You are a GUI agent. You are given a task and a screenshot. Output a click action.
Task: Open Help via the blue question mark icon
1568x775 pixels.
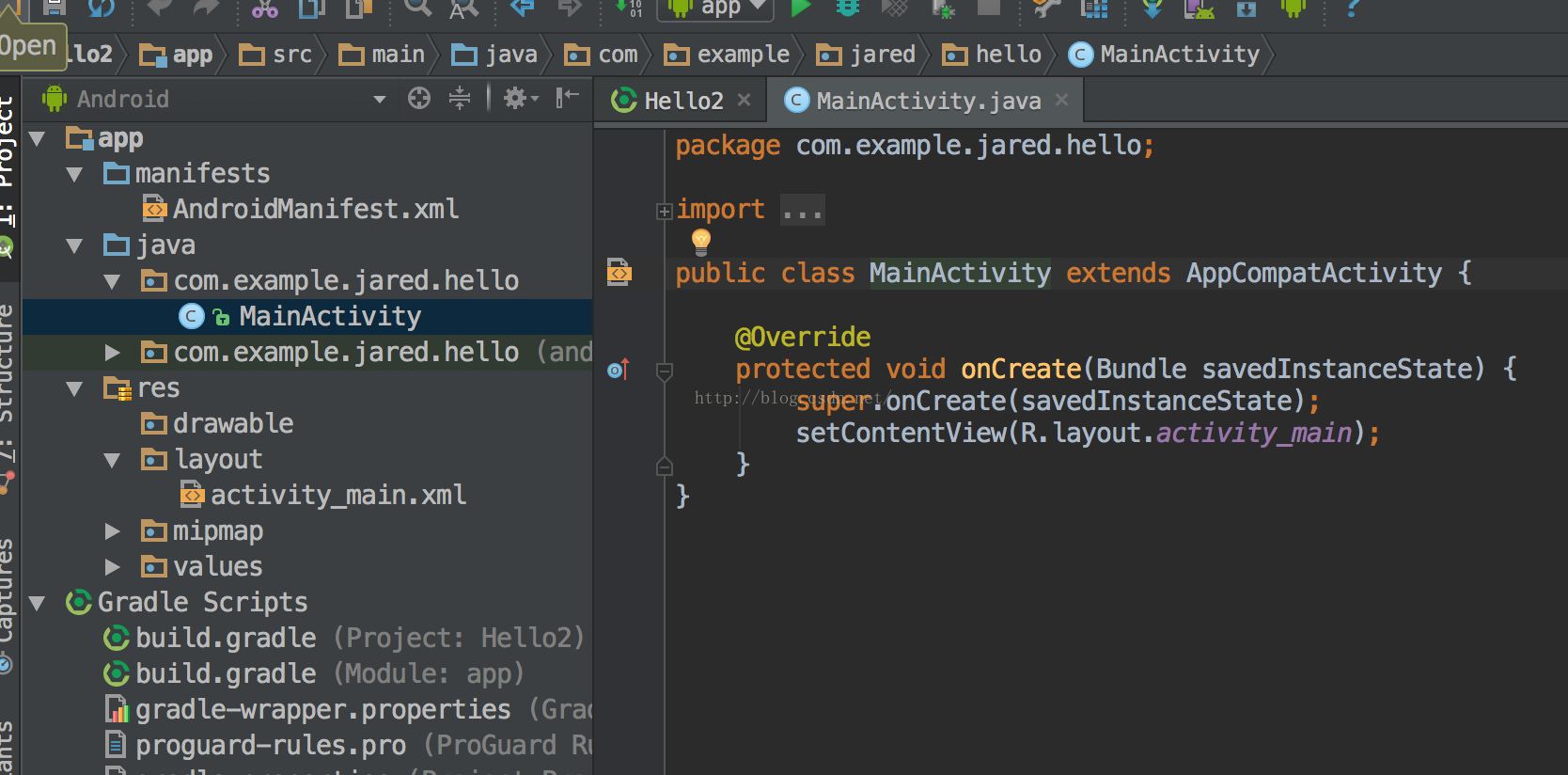(x=1353, y=8)
